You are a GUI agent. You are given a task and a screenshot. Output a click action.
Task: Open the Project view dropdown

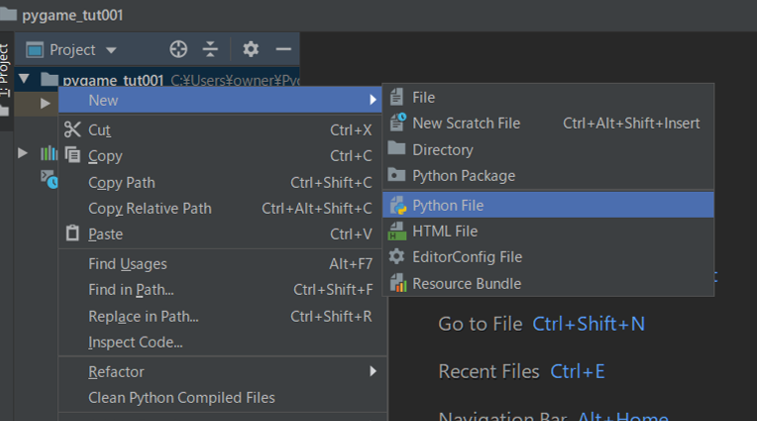111,50
